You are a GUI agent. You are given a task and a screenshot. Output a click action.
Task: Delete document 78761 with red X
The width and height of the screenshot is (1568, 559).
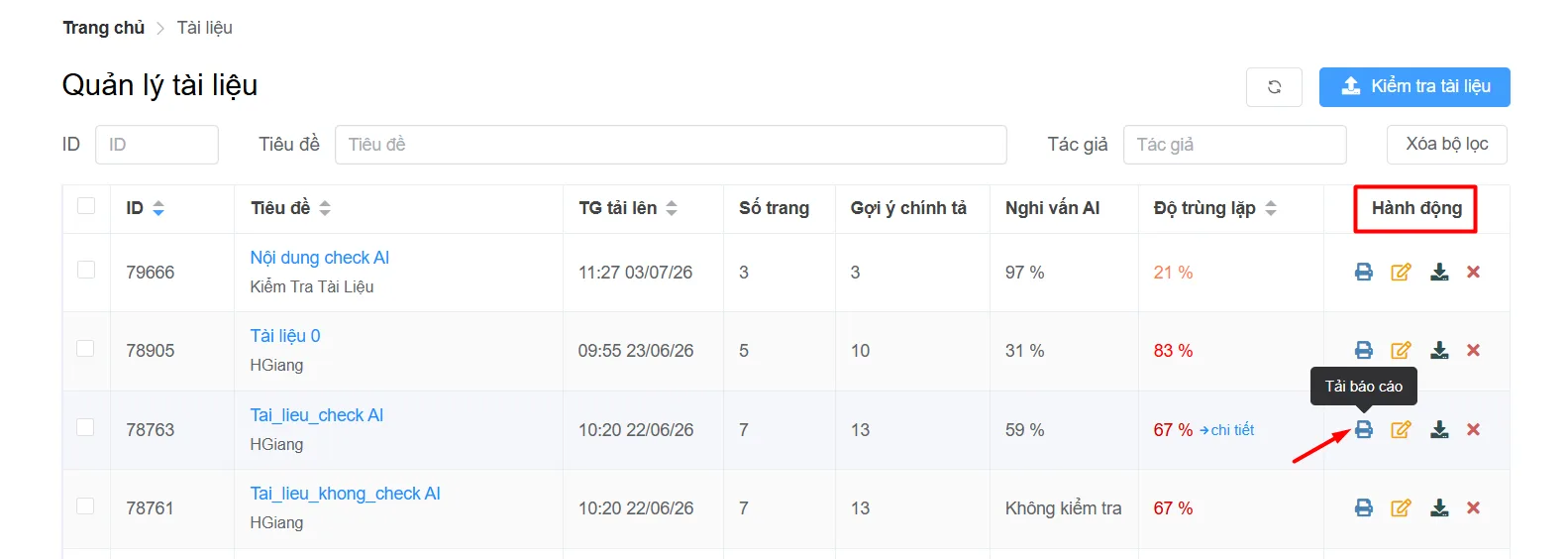(x=1473, y=507)
